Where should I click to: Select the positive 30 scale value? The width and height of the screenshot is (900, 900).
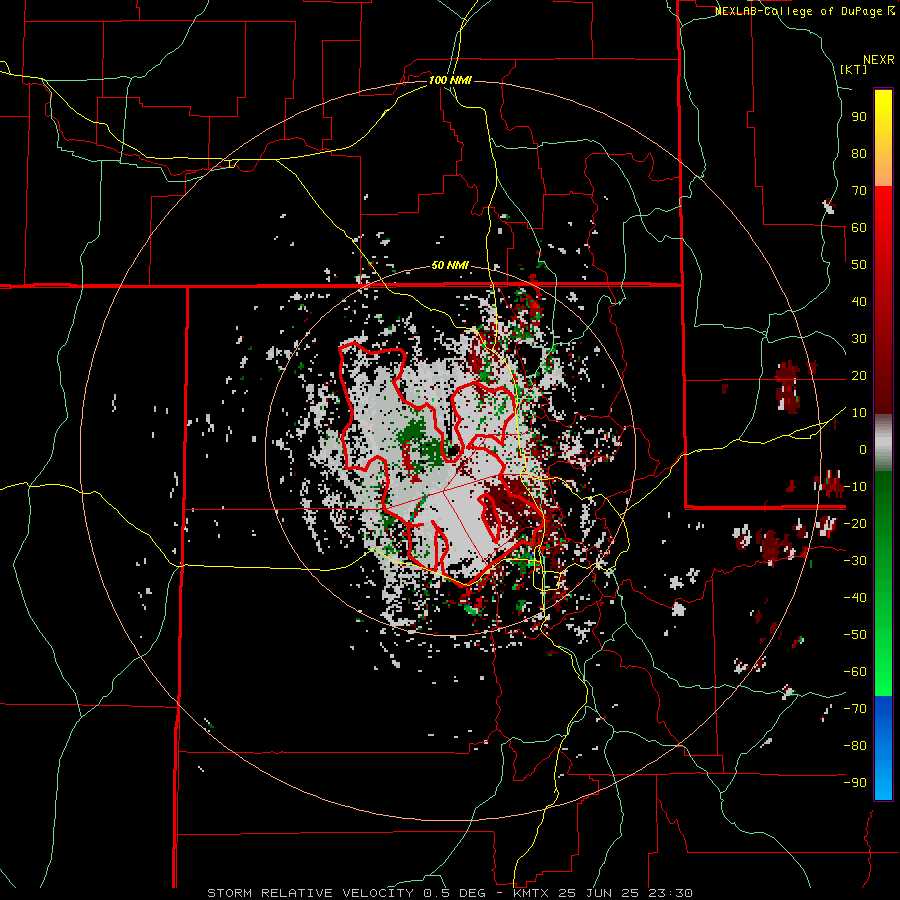coord(859,339)
